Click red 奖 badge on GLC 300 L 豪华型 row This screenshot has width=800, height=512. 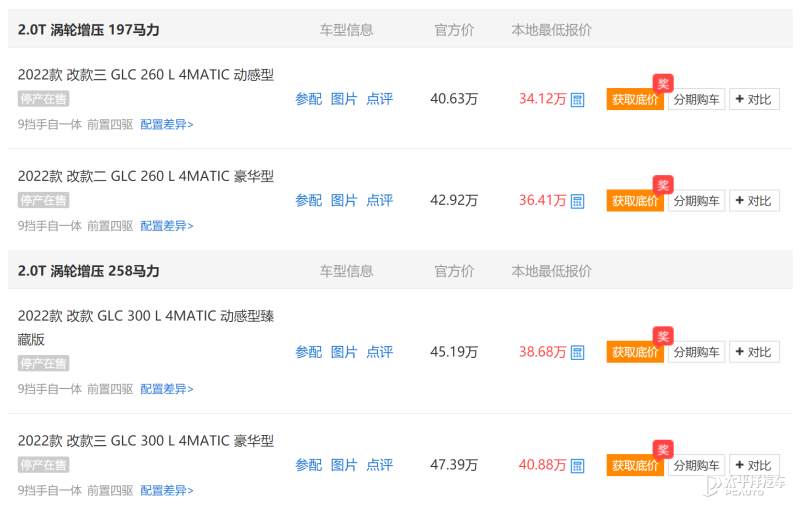point(663,450)
